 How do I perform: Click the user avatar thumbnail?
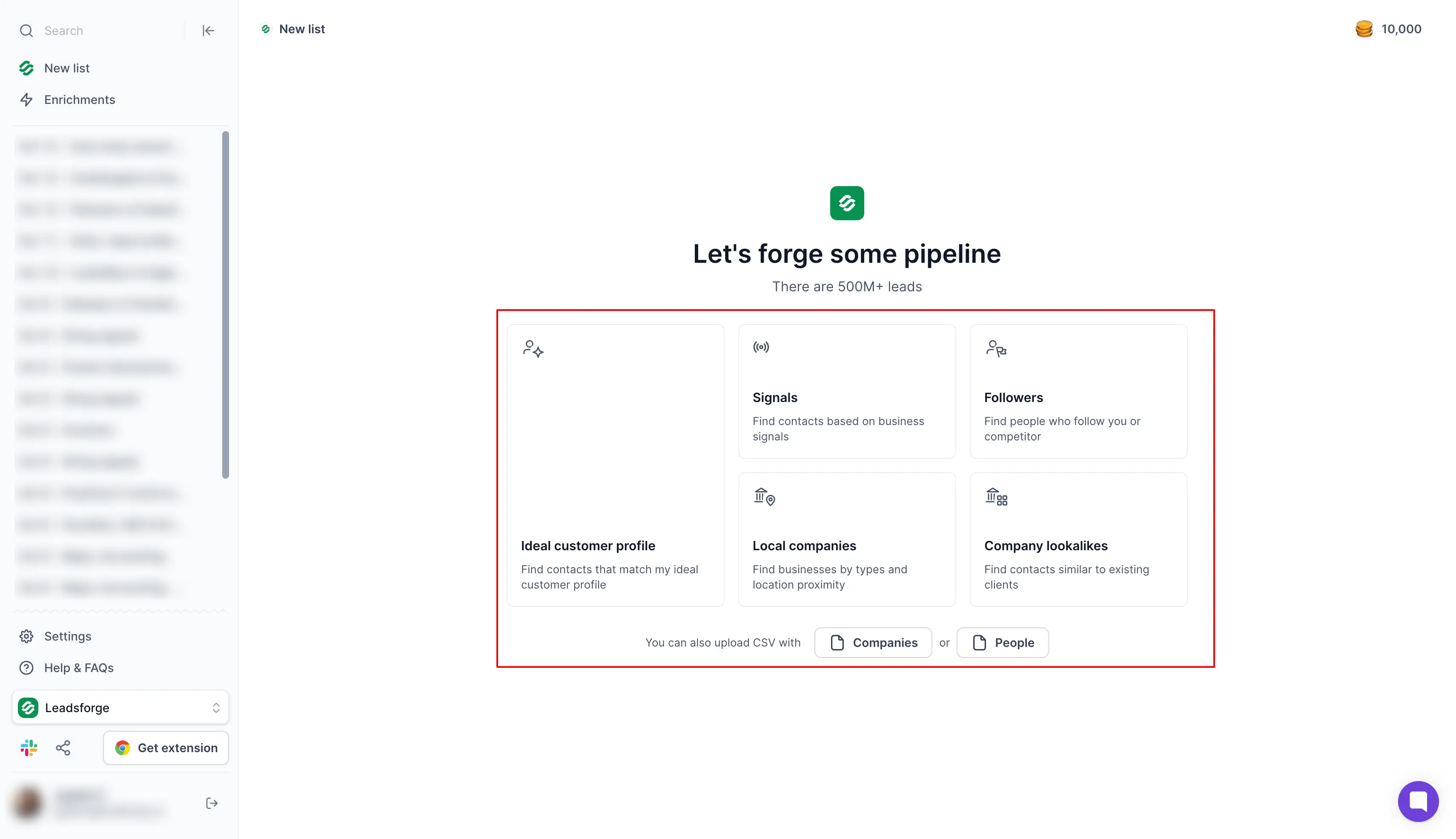(27, 803)
